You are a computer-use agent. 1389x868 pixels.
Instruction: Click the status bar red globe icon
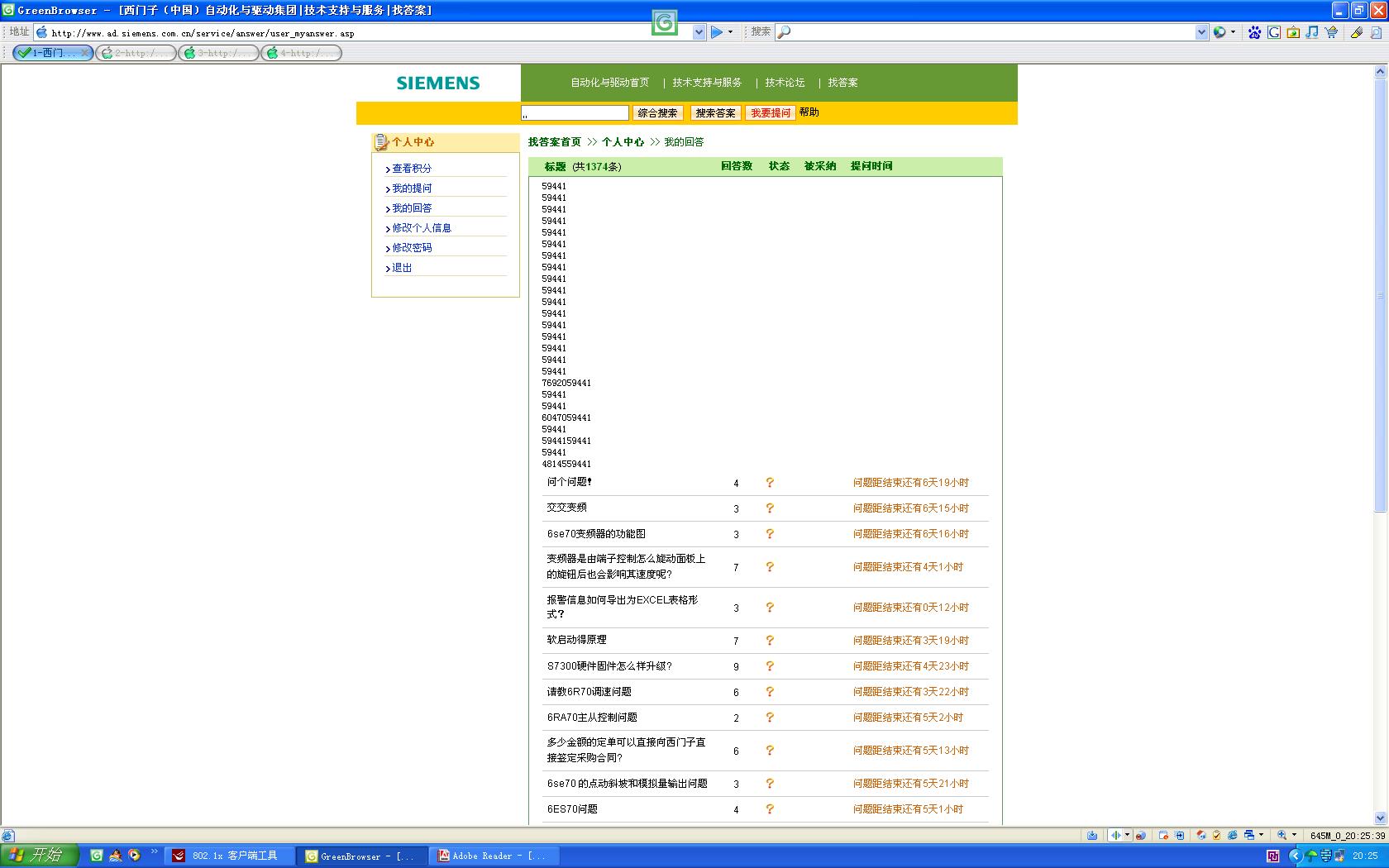pyautogui.click(x=1140, y=835)
